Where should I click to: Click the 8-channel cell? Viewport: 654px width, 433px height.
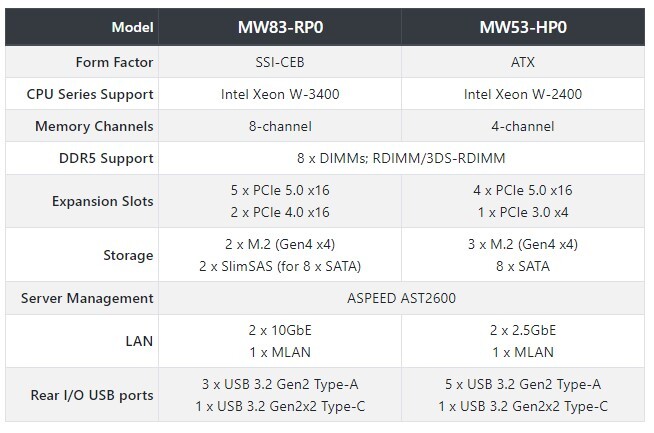280,126
